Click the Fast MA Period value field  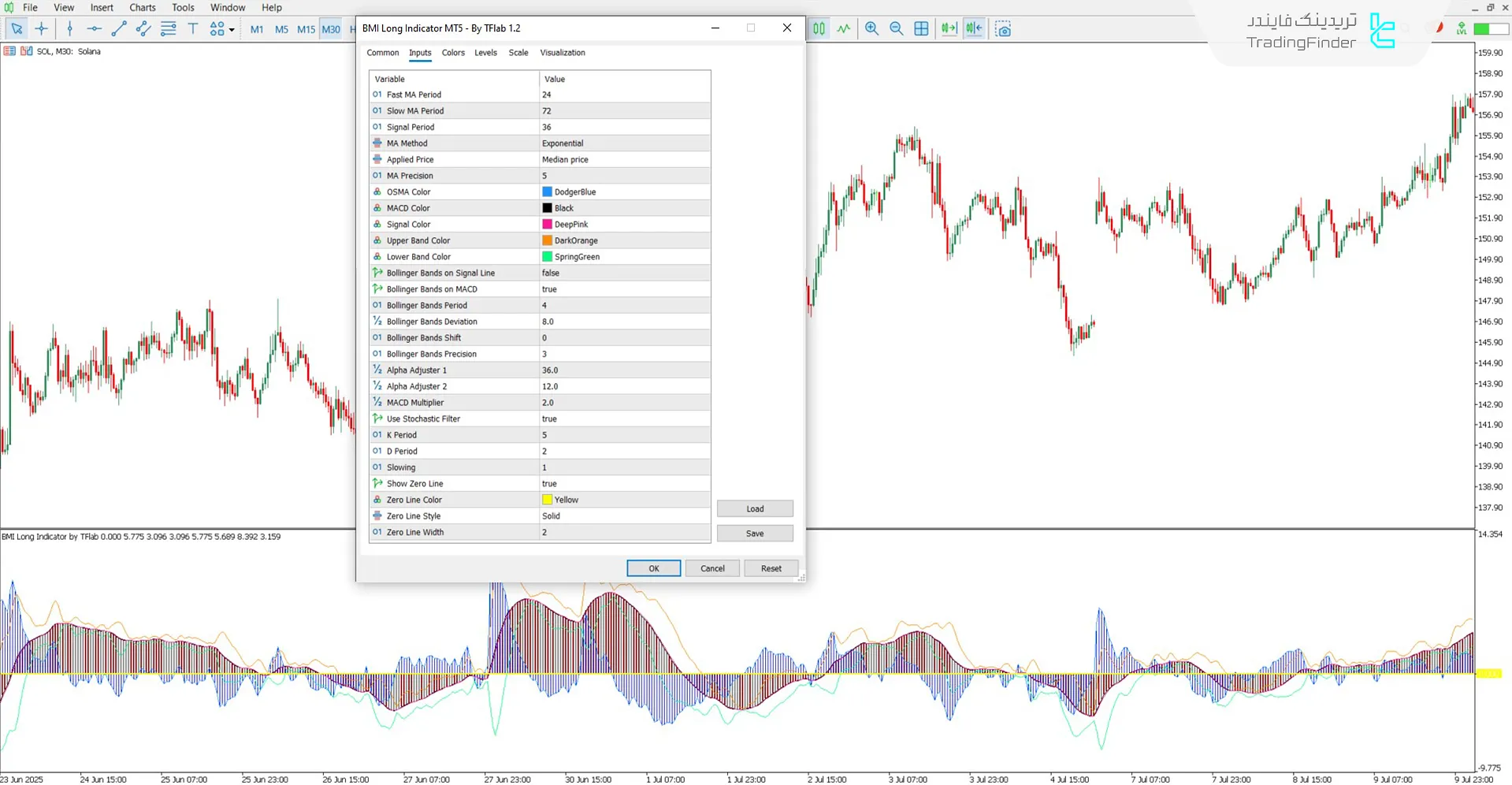[624, 95]
